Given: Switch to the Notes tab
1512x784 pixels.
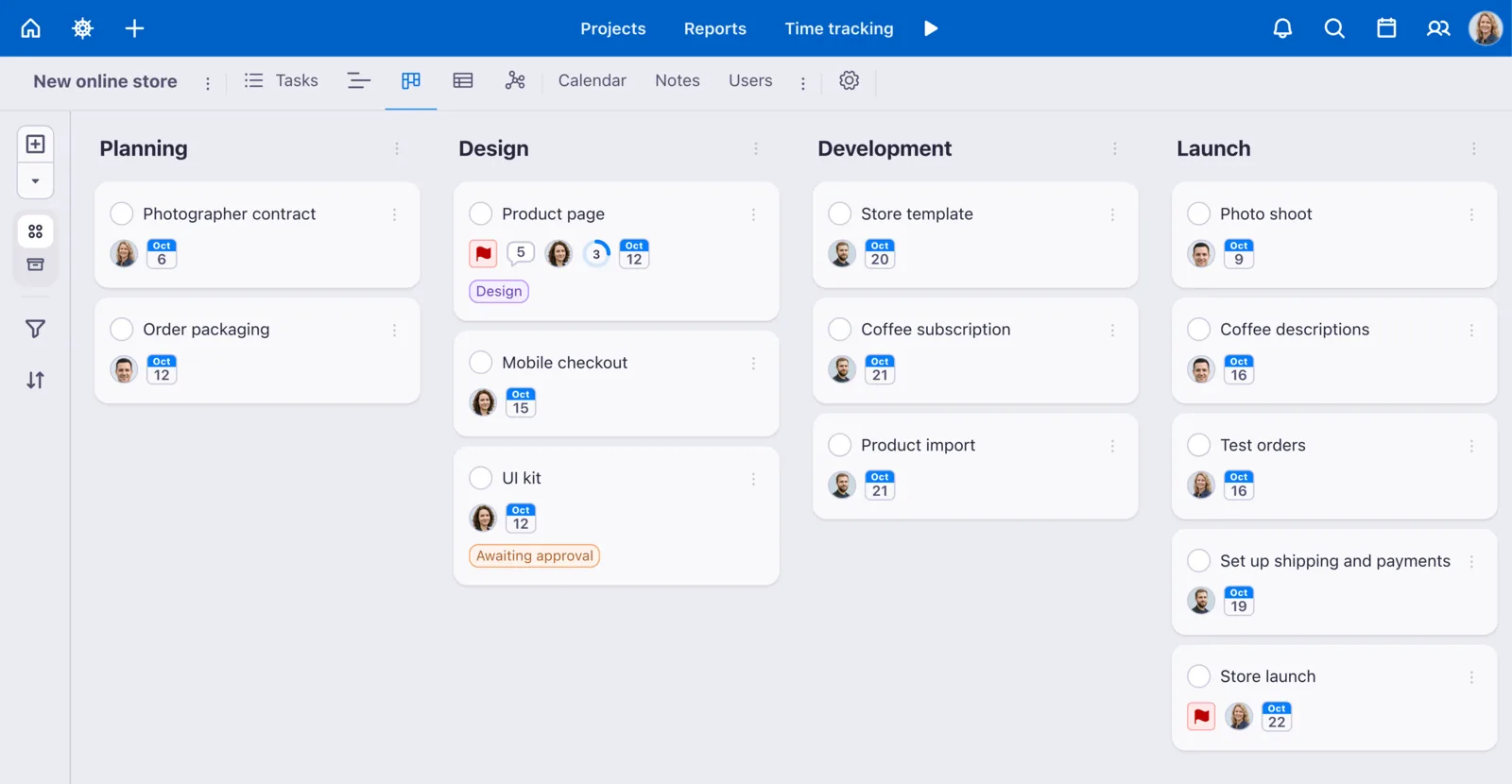Looking at the screenshot, I should [678, 81].
